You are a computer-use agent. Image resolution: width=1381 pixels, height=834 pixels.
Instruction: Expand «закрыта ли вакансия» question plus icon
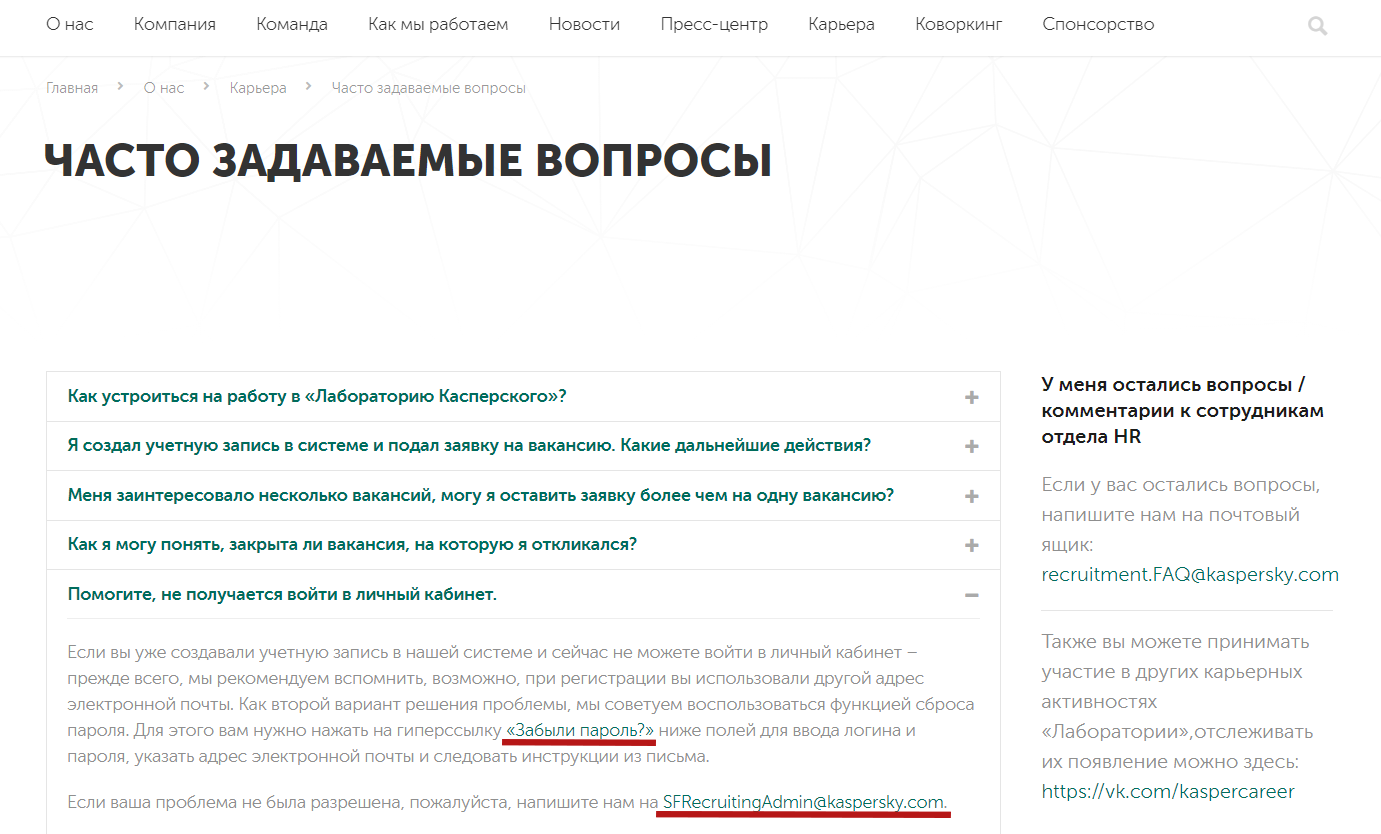(971, 545)
